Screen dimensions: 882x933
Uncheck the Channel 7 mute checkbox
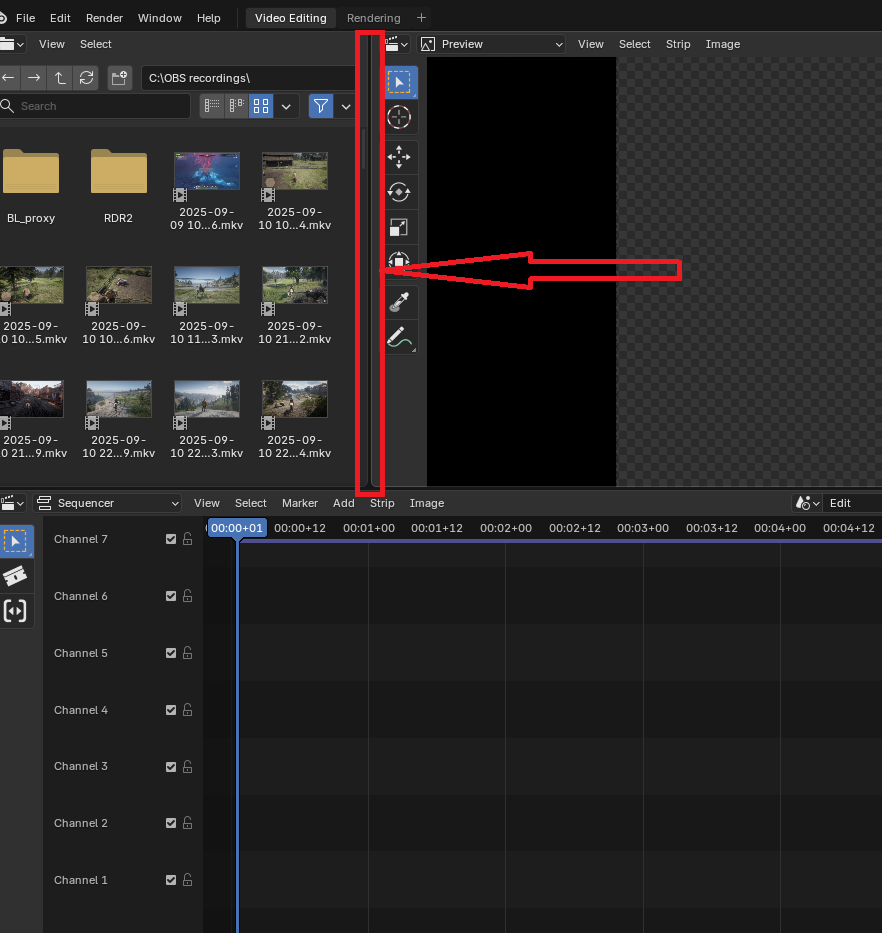pos(171,539)
